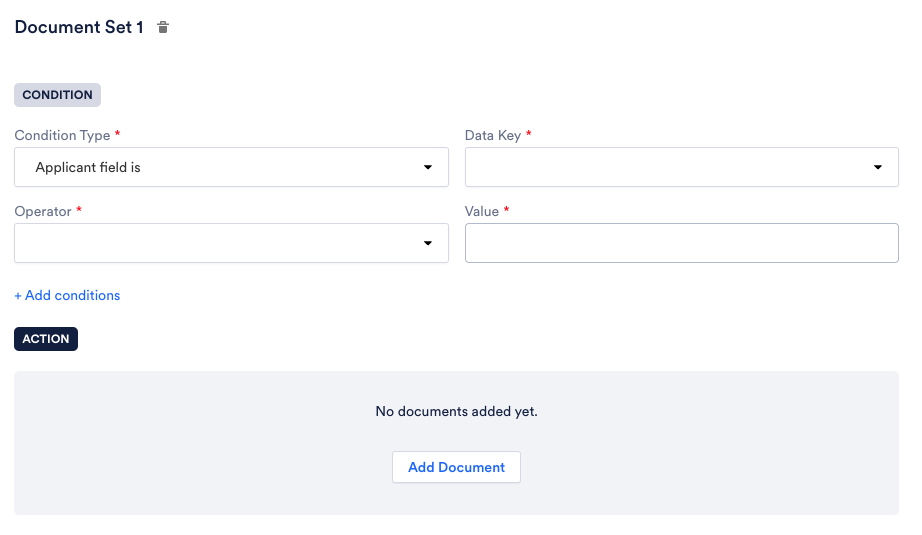This screenshot has height=535, width=922.
Task: Open the Operator dropdown
Action: coord(231,243)
